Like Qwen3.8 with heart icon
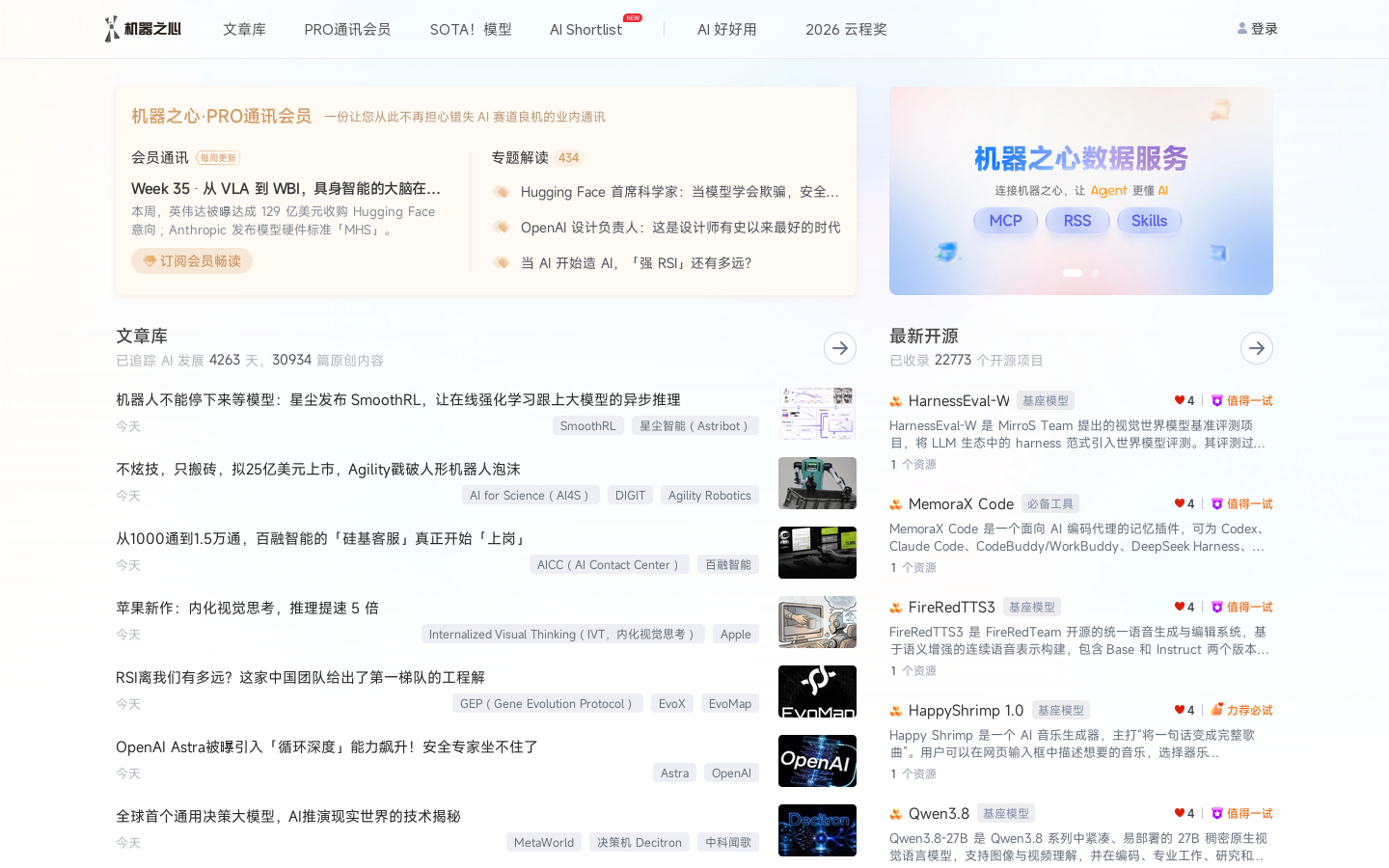Screen dimensions: 1389x868 (x=1179, y=813)
